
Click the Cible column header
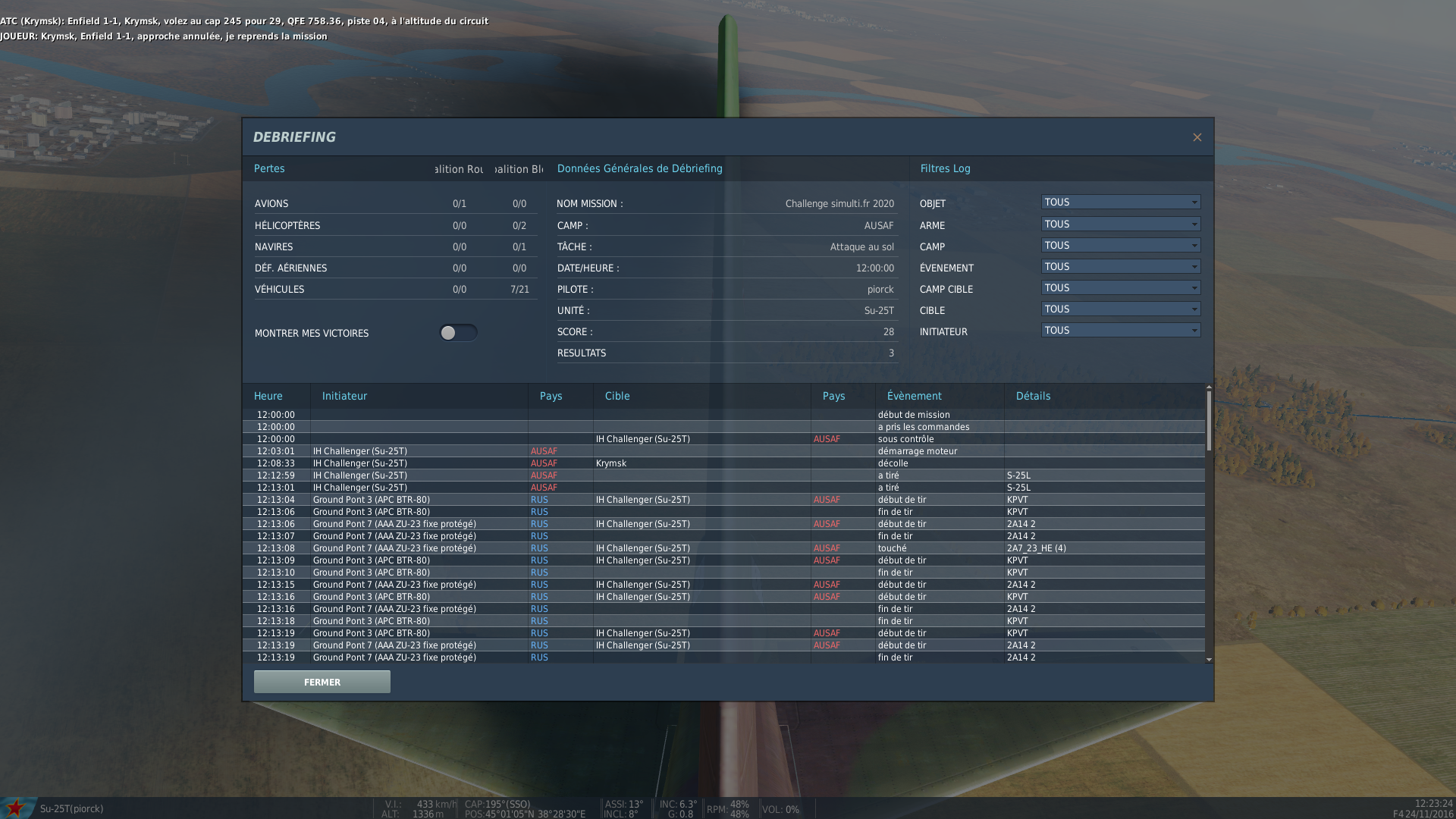point(617,396)
